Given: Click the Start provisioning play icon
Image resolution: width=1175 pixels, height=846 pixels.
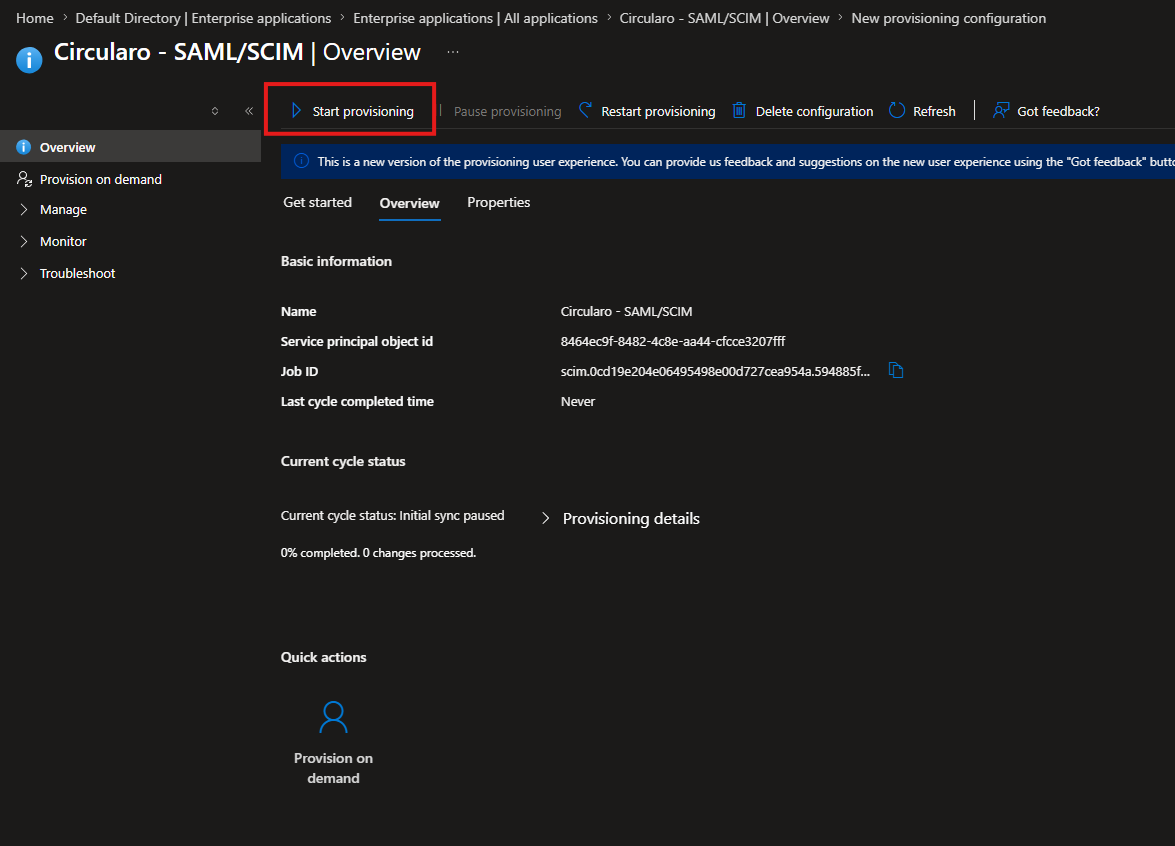Looking at the screenshot, I should (296, 111).
